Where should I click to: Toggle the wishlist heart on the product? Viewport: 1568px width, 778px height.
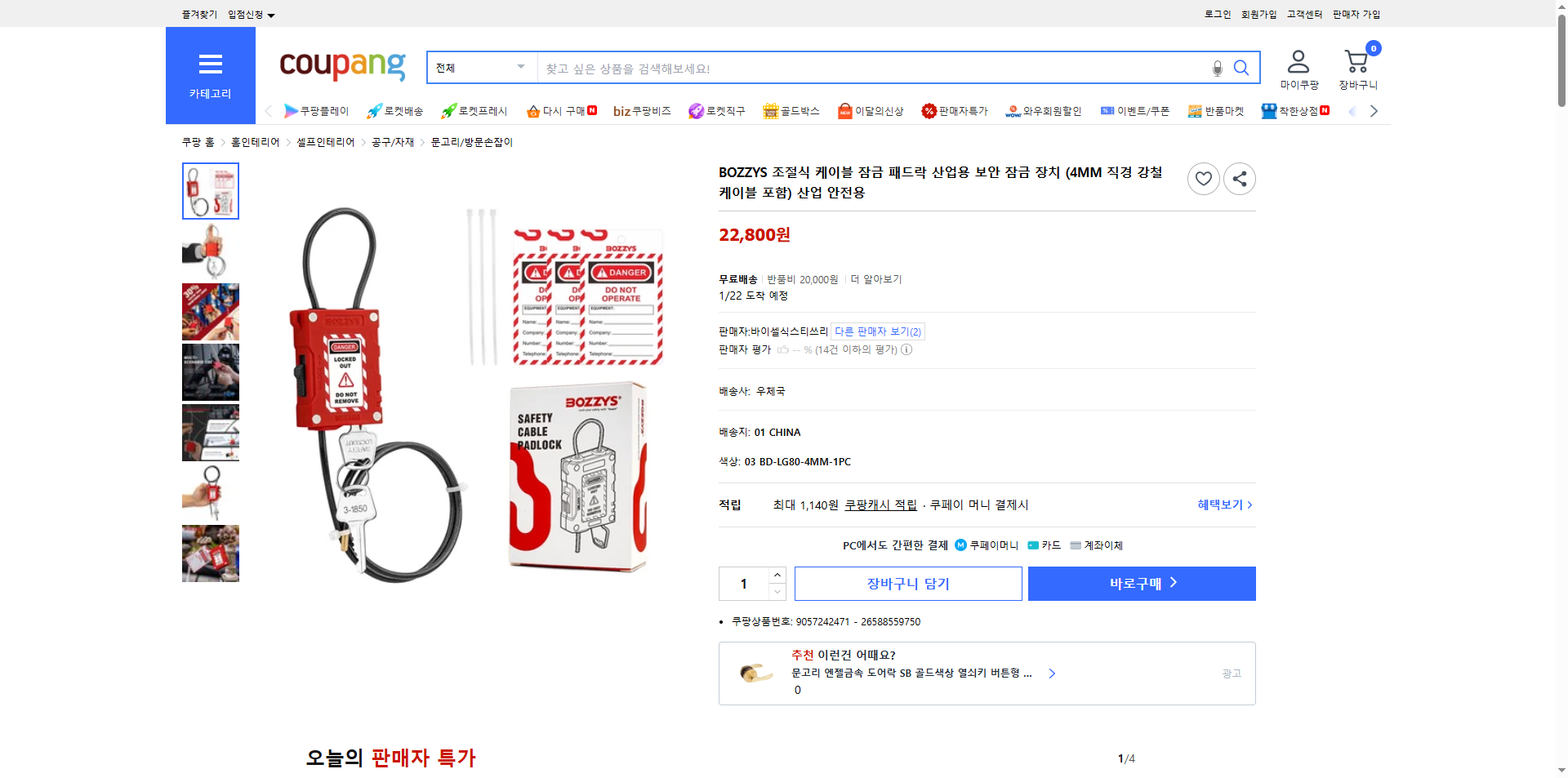[x=1203, y=178]
